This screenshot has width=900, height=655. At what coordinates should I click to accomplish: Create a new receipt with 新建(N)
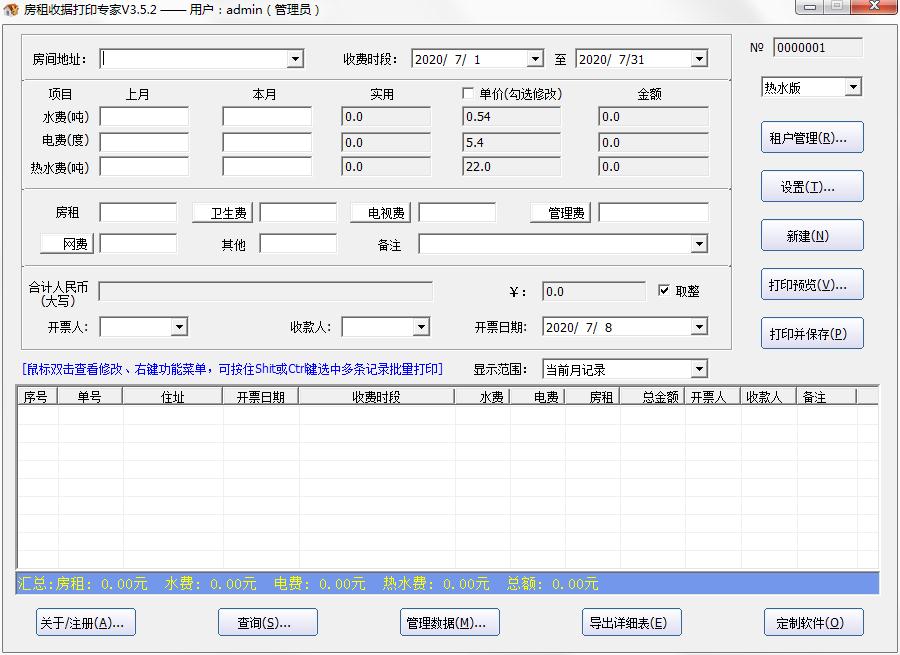click(812, 235)
